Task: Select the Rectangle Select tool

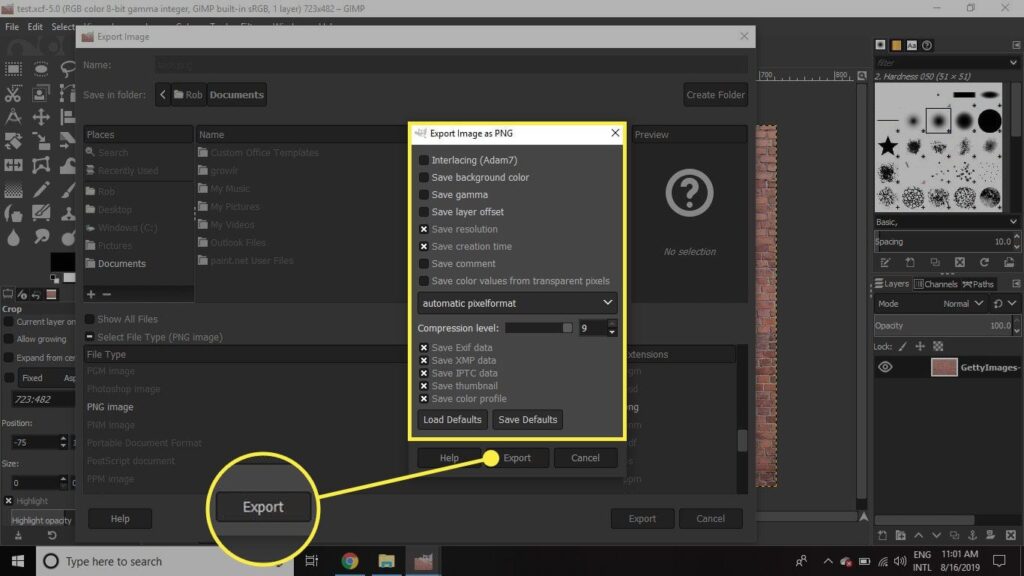Action: (13, 68)
